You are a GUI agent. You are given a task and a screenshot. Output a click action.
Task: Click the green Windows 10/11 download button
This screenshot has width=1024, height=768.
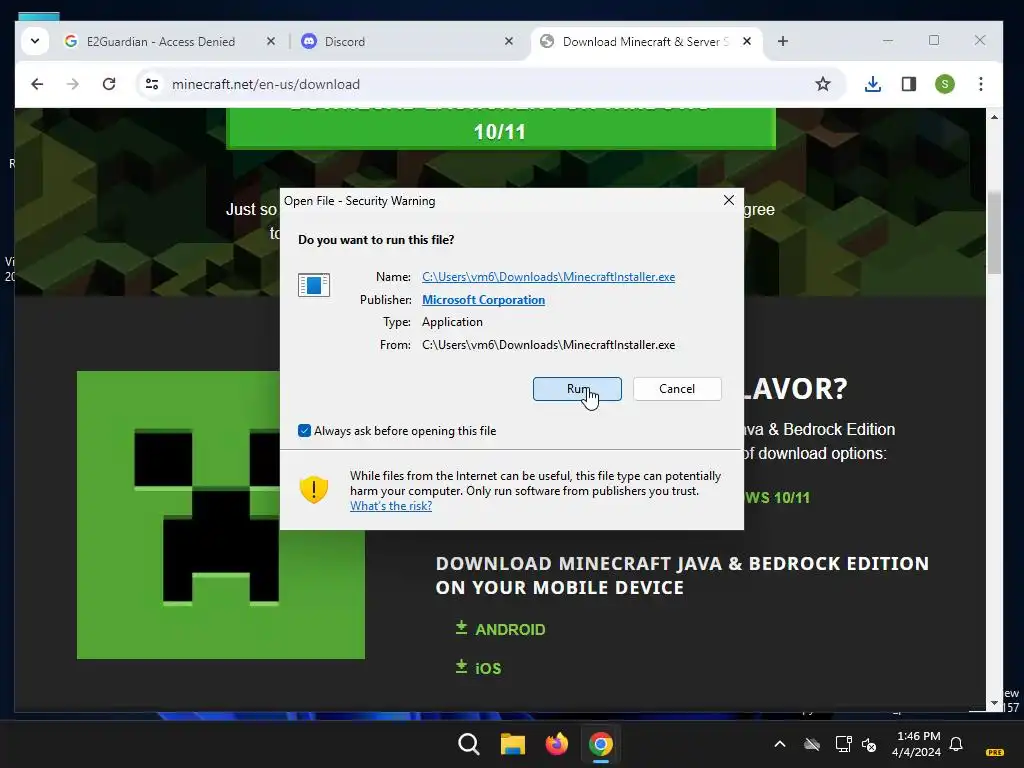pos(500,129)
